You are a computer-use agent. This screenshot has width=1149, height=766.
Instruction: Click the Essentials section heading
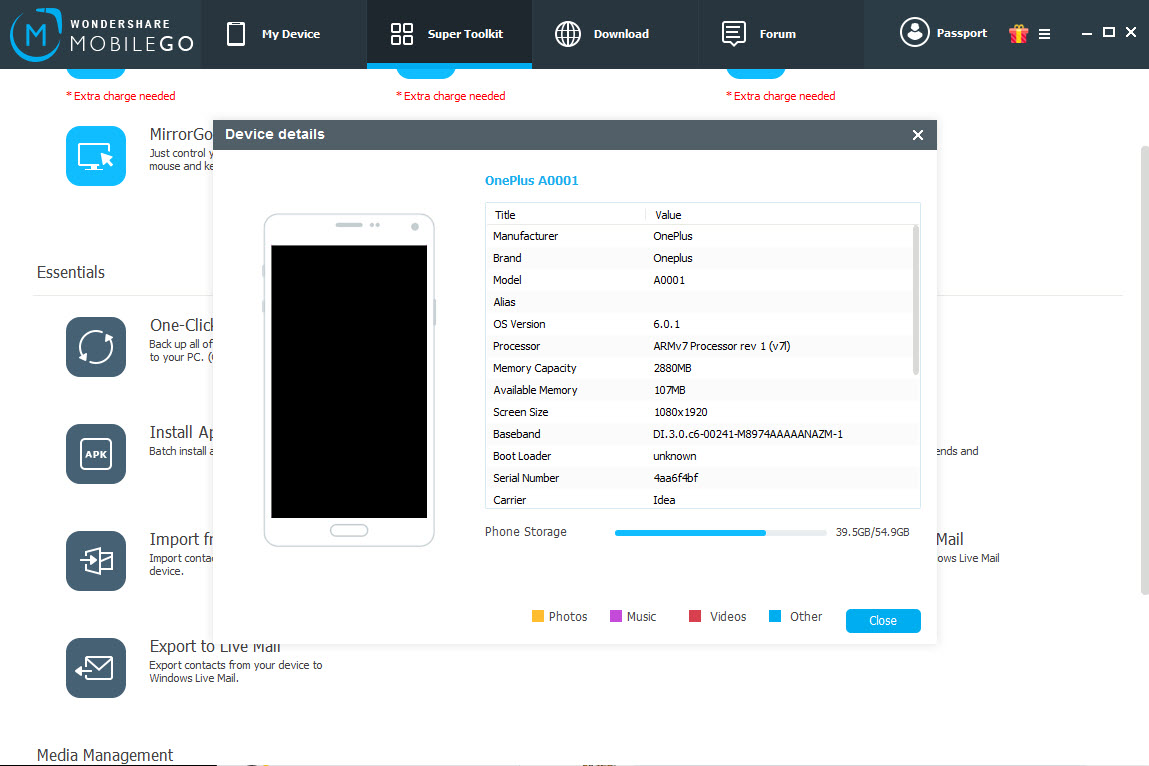click(x=71, y=273)
